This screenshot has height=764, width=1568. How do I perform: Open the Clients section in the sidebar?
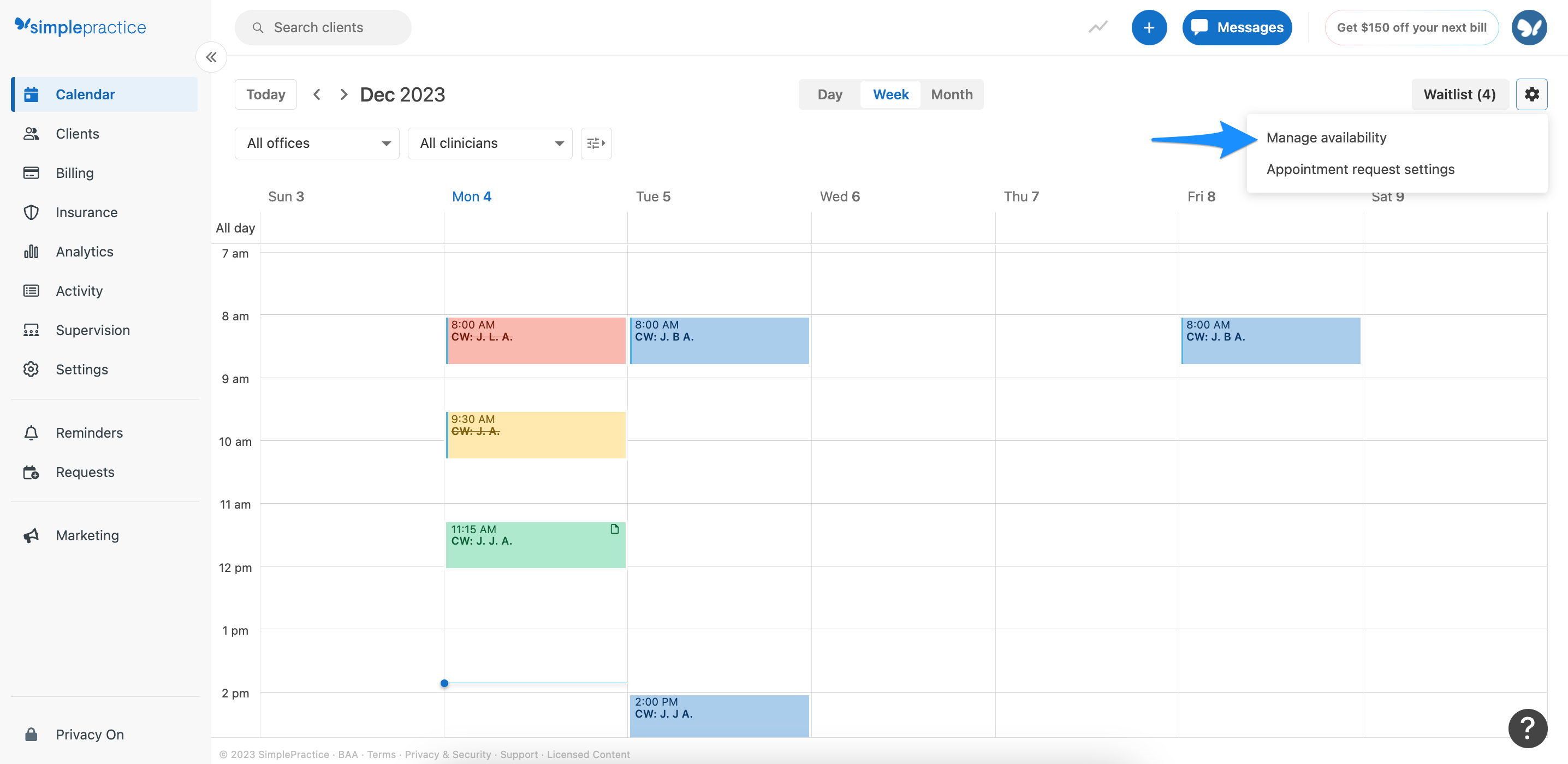tap(78, 133)
